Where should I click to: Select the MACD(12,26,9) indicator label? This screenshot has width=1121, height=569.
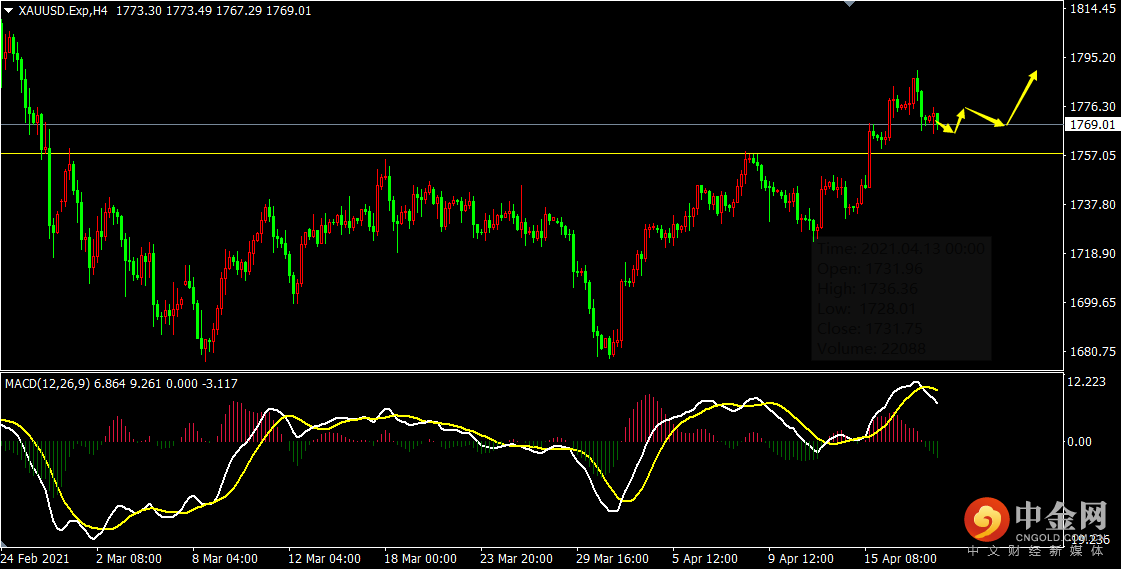click(x=49, y=384)
